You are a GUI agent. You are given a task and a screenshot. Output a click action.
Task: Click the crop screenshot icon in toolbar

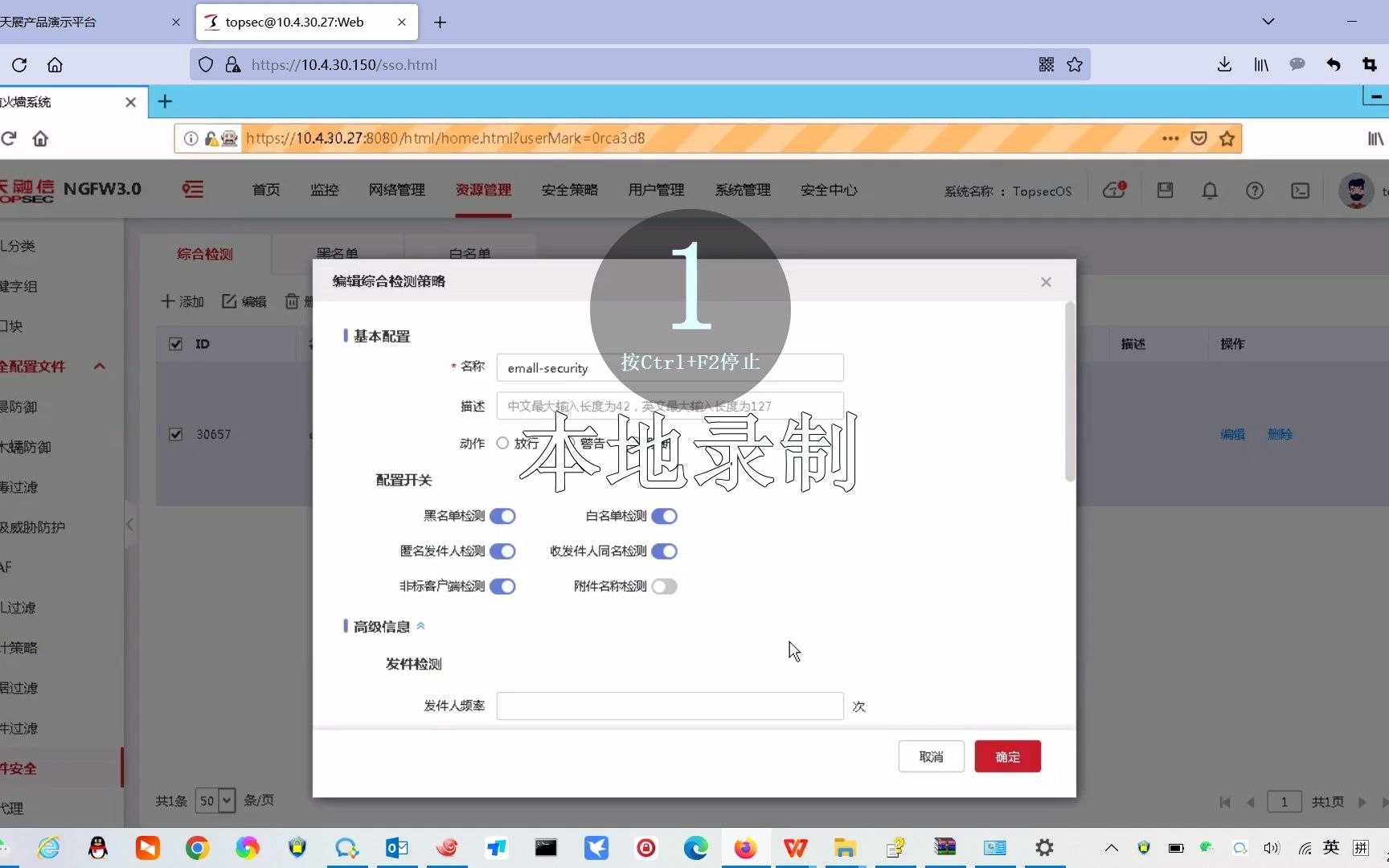(1370, 64)
